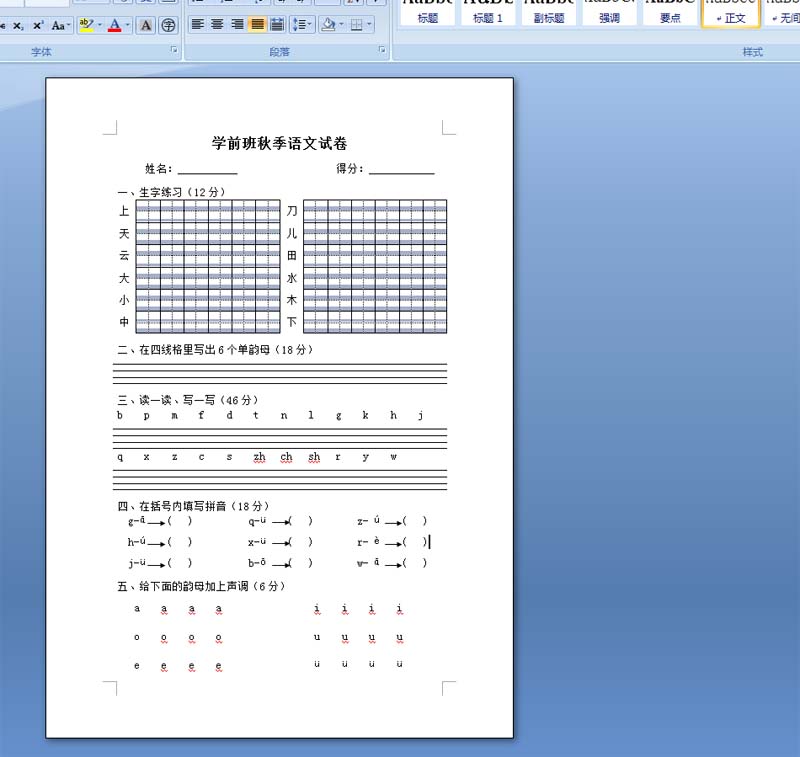Open the borders dropdown arrow
The width and height of the screenshot is (800, 757).
click(369, 24)
